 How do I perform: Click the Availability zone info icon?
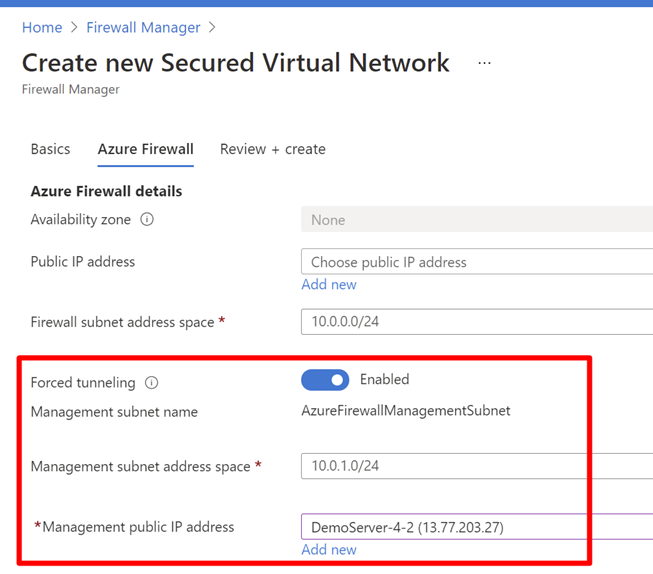[147, 220]
